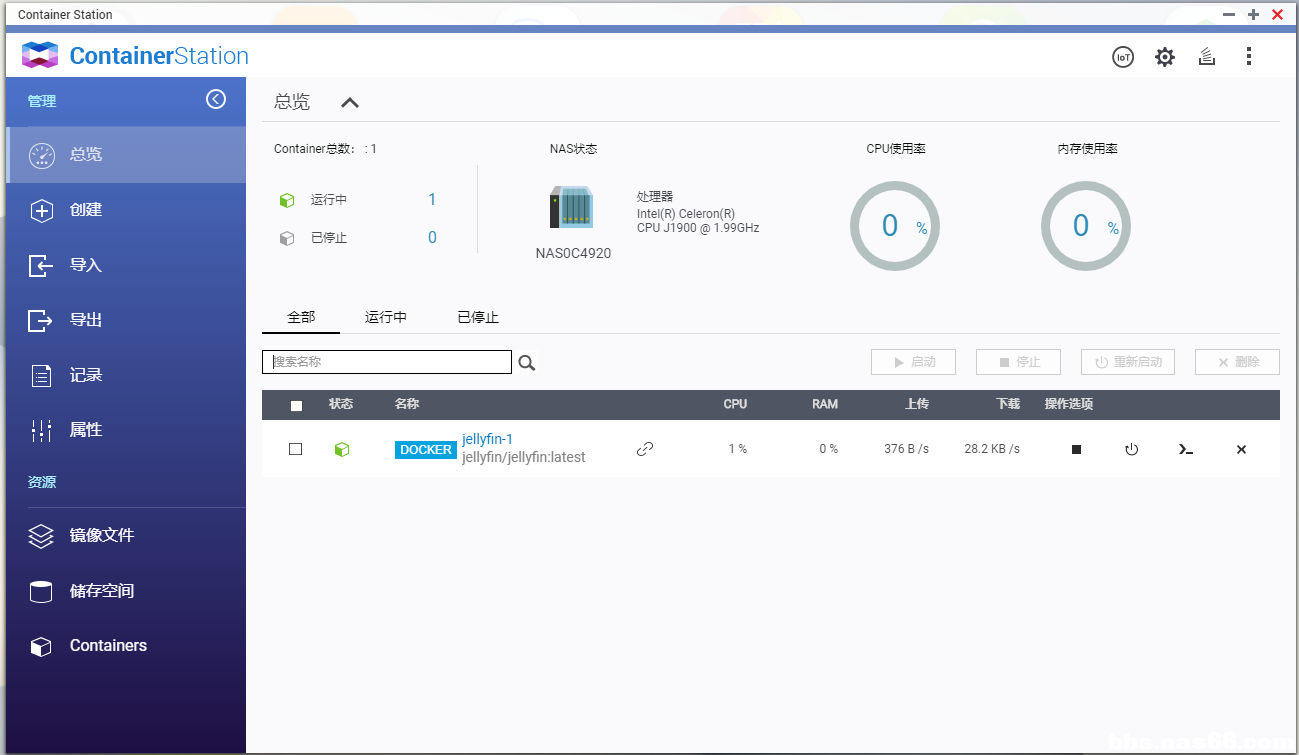1299x755 pixels.
Task: Click the 状态 column header
Action: click(x=341, y=404)
